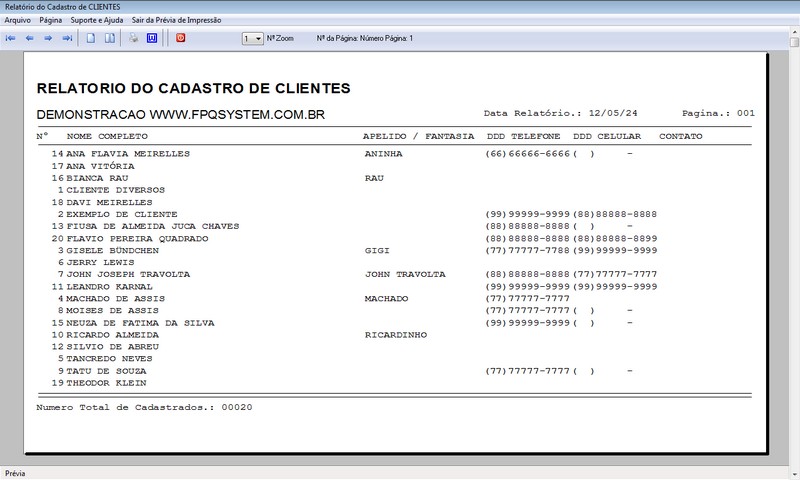Go to the previous page arrow

[x=30, y=38]
